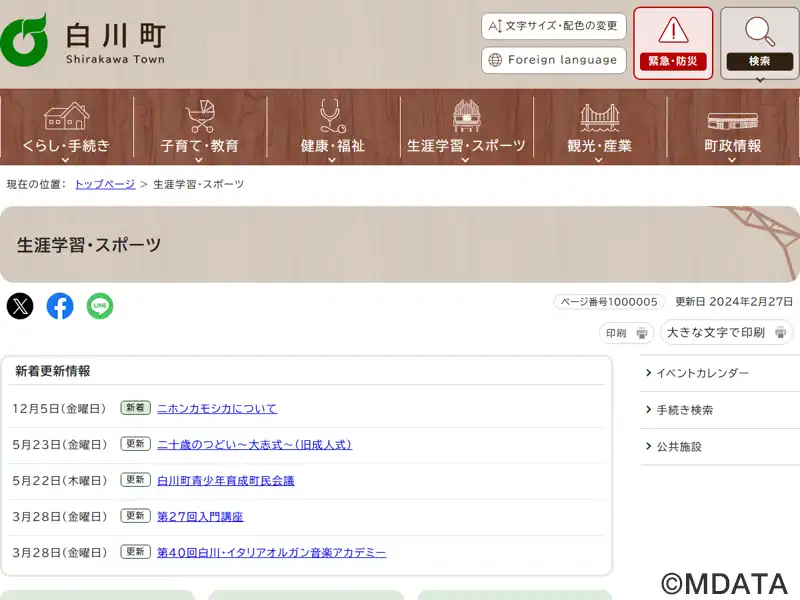Open the 緊急・防災 emergency warning button
This screenshot has width=800, height=600.
(673, 43)
